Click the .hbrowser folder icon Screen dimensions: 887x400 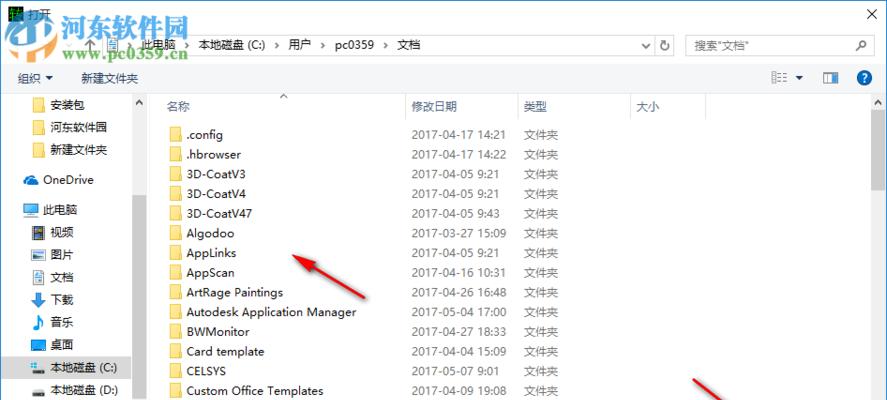(x=175, y=154)
